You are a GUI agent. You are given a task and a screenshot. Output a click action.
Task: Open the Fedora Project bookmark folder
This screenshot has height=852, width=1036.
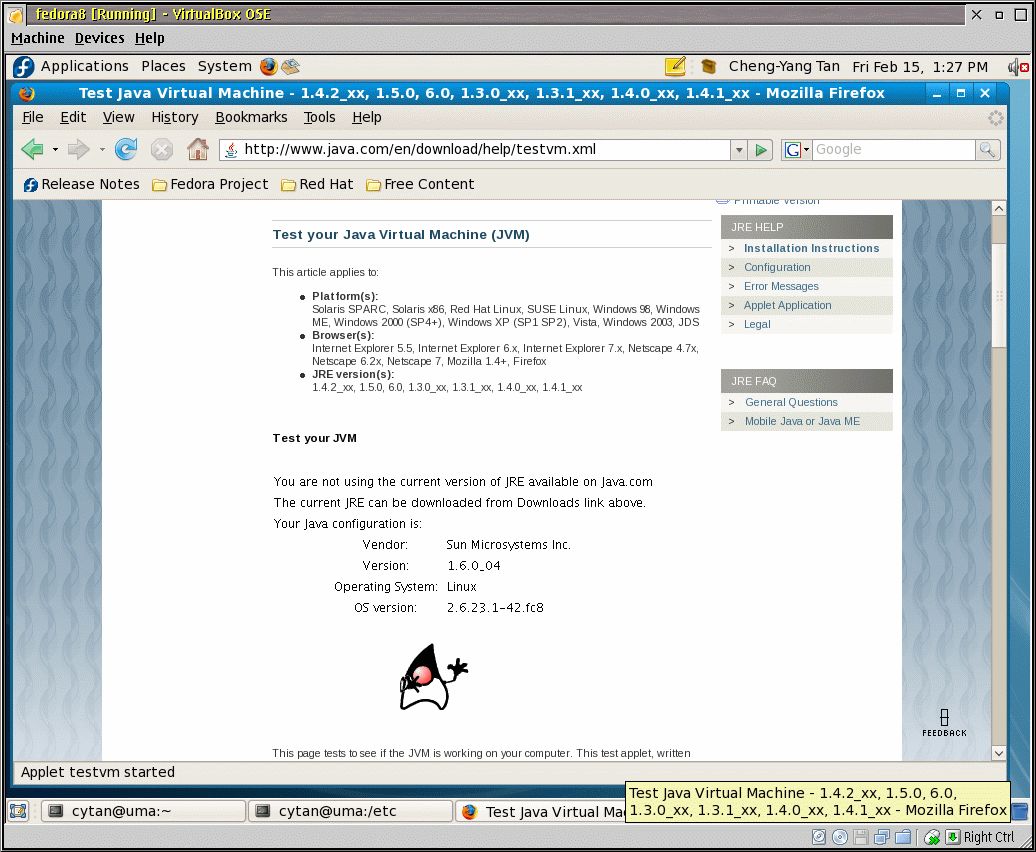click(x=210, y=184)
